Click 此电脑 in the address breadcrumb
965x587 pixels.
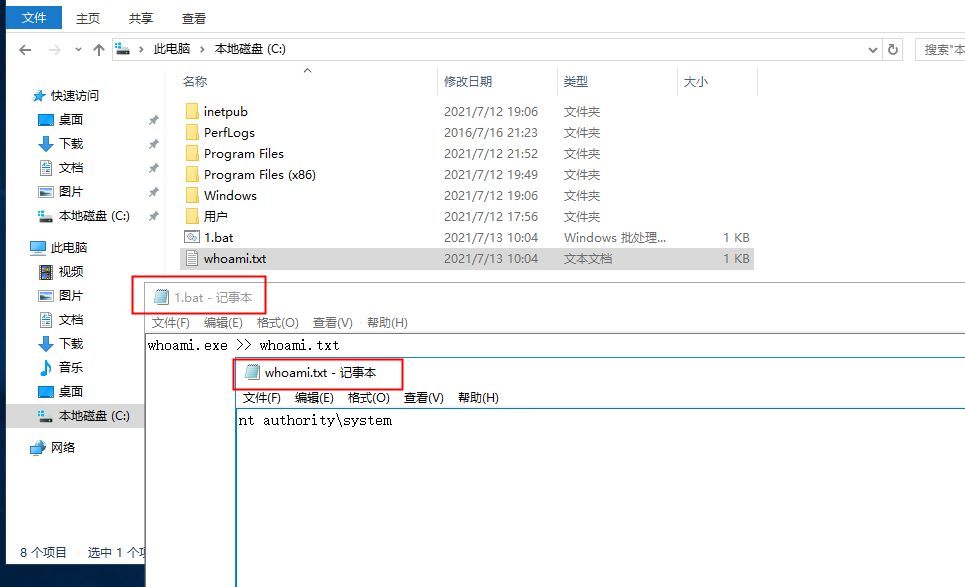172,49
